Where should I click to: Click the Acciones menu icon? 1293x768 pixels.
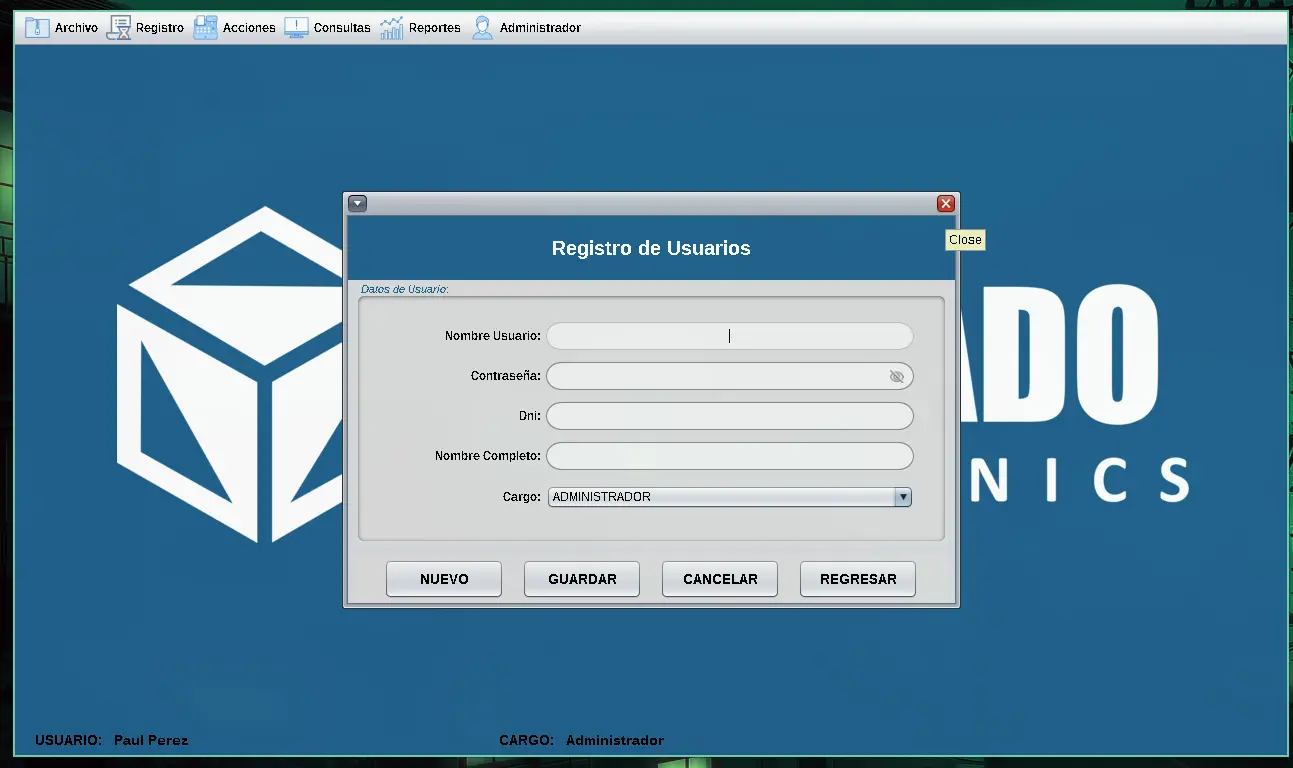[x=205, y=28]
